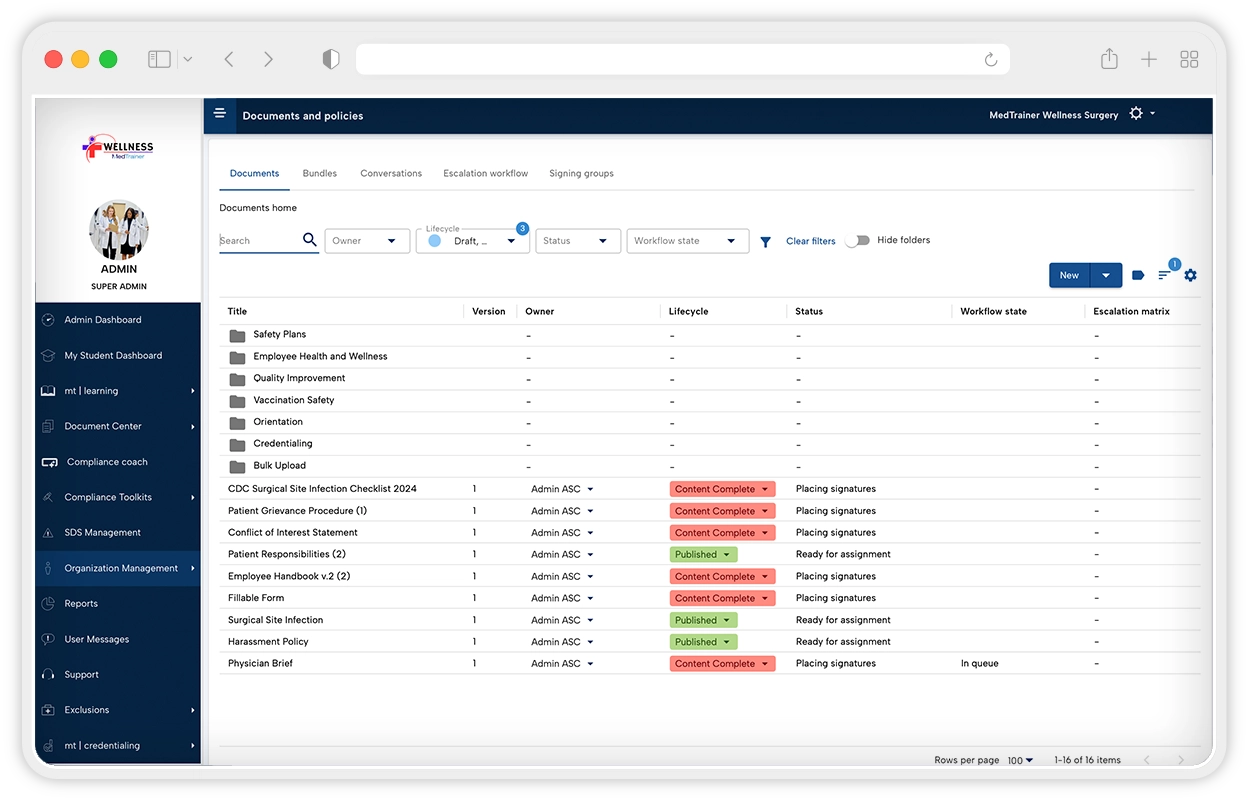Image resolution: width=1250 pixels, height=800 pixels.
Task: Switch to Escalation workflow tab
Action: point(485,173)
